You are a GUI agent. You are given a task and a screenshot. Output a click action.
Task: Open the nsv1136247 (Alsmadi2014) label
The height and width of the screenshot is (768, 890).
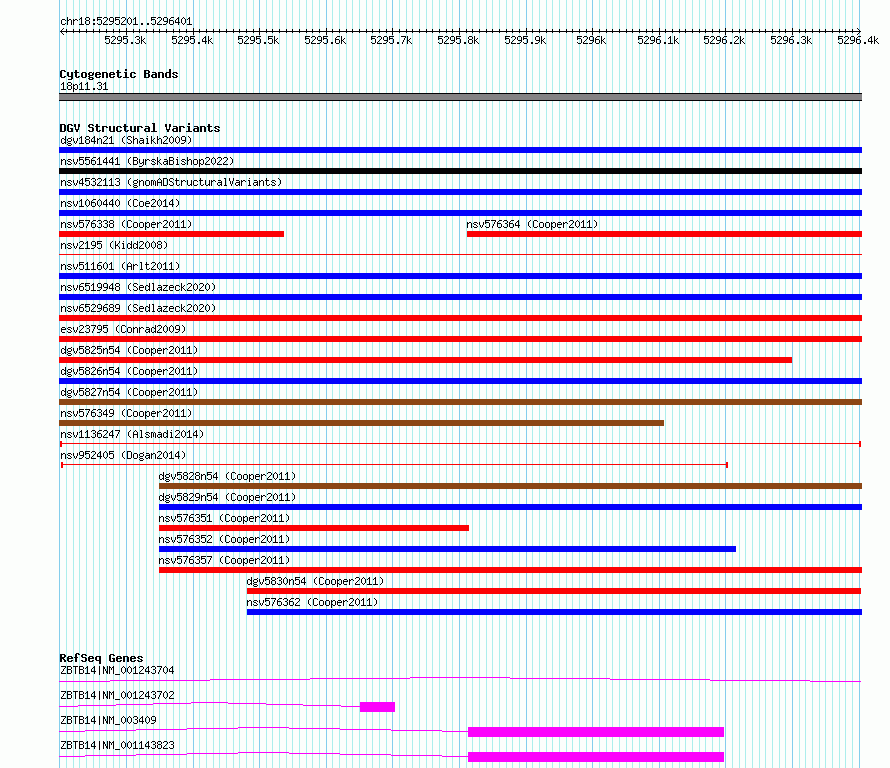point(132,434)
